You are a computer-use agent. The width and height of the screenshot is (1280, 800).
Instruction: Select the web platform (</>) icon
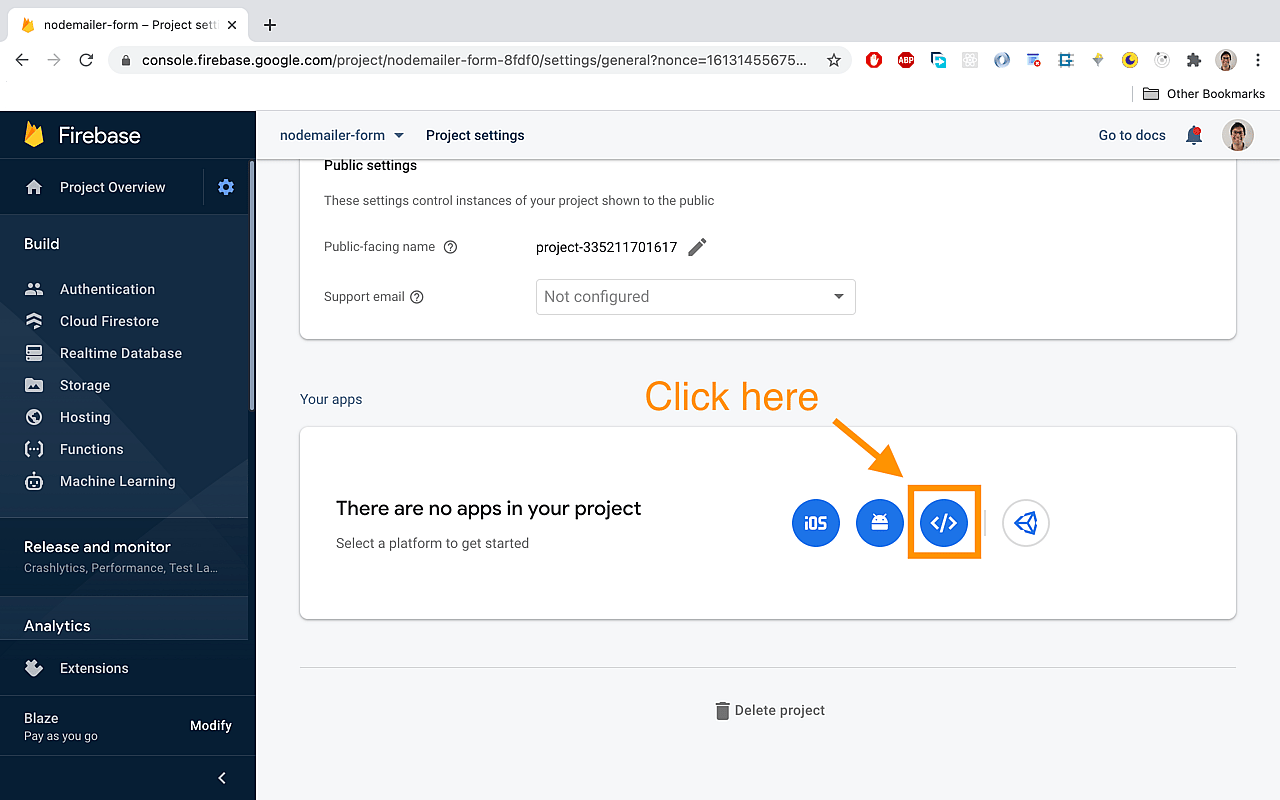pyautogui.click(x=944, y=522)
